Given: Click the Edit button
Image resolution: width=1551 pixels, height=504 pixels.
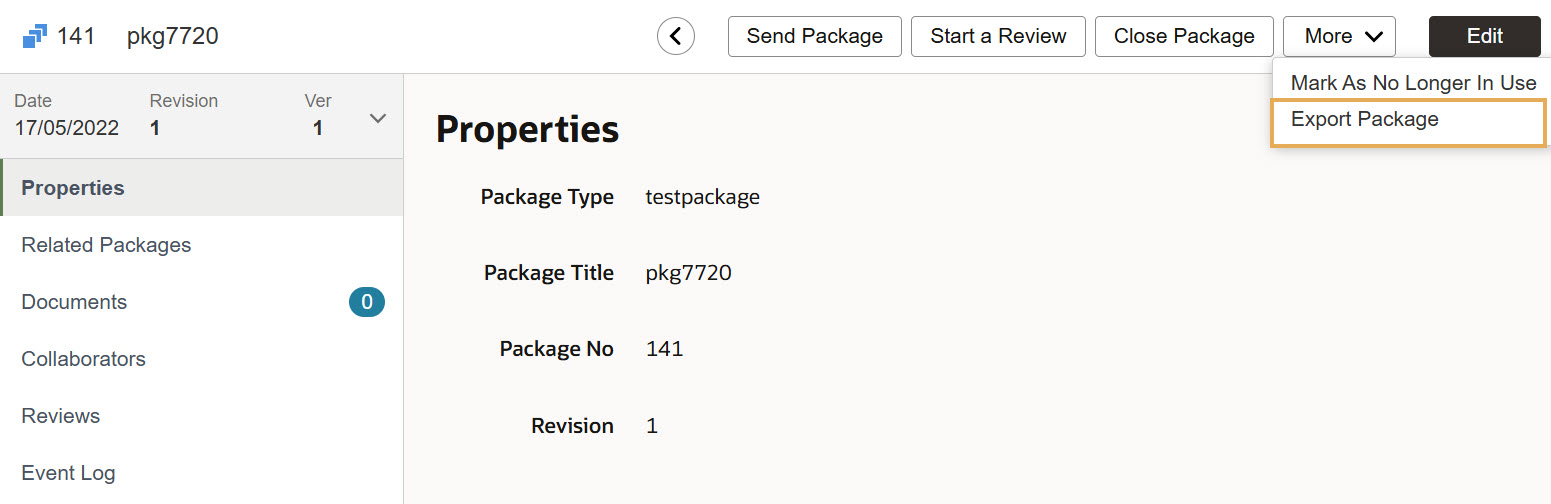Looking at the screenshot, I should pos(1484,37).
